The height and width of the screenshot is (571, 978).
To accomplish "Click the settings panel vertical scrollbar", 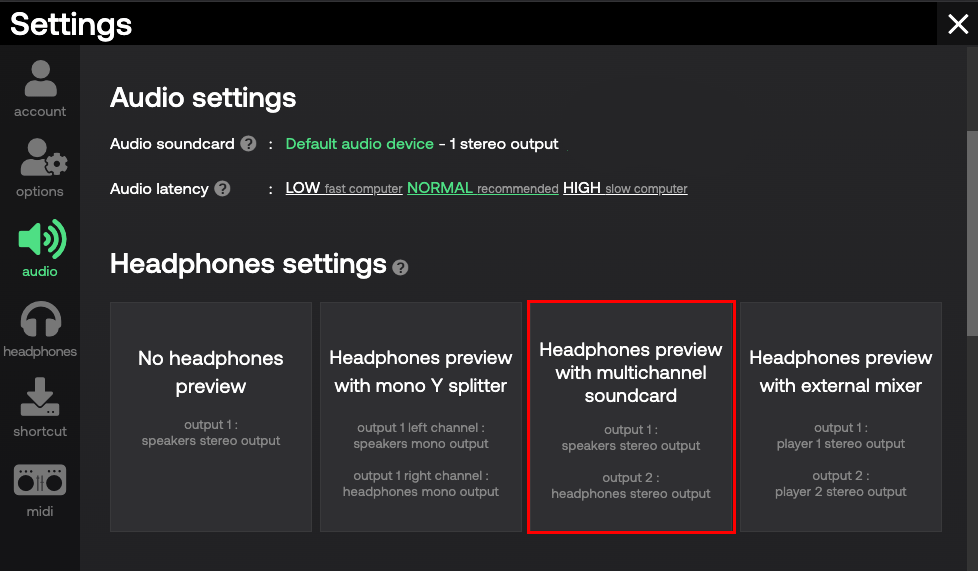I will click(972, 234).
